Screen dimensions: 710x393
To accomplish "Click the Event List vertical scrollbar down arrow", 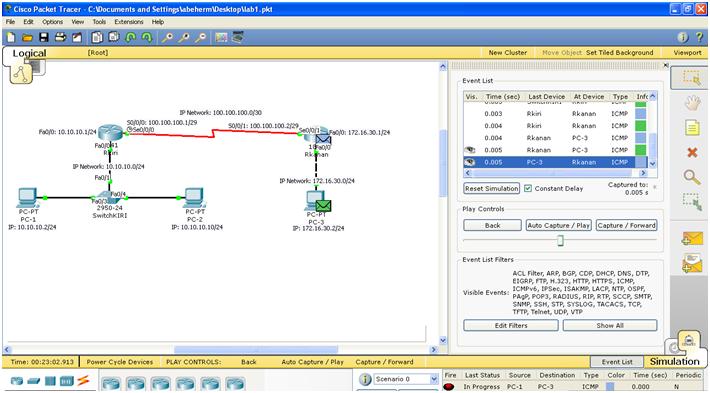I will click(x=652, y=164).
